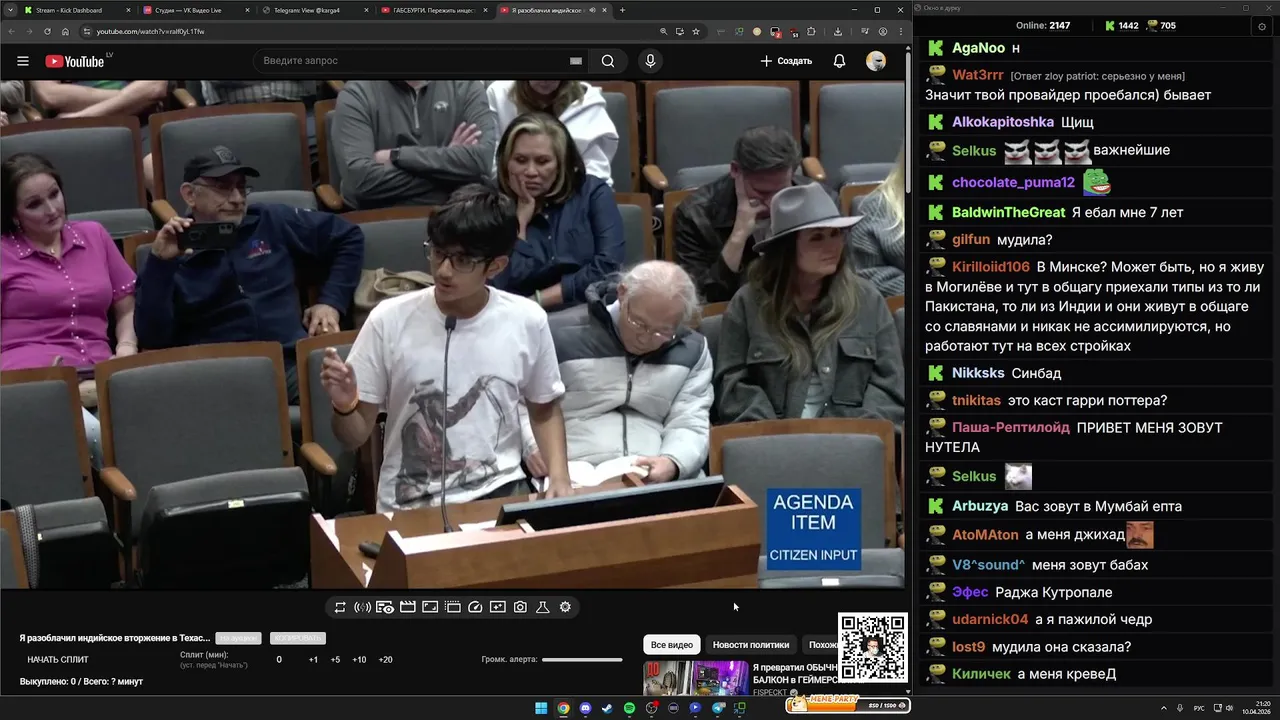The height and width of the screenshot is (720, 1280).
Task: Select the Все видео filter chip
Action: pyautogui.click(x=672, y=645)
